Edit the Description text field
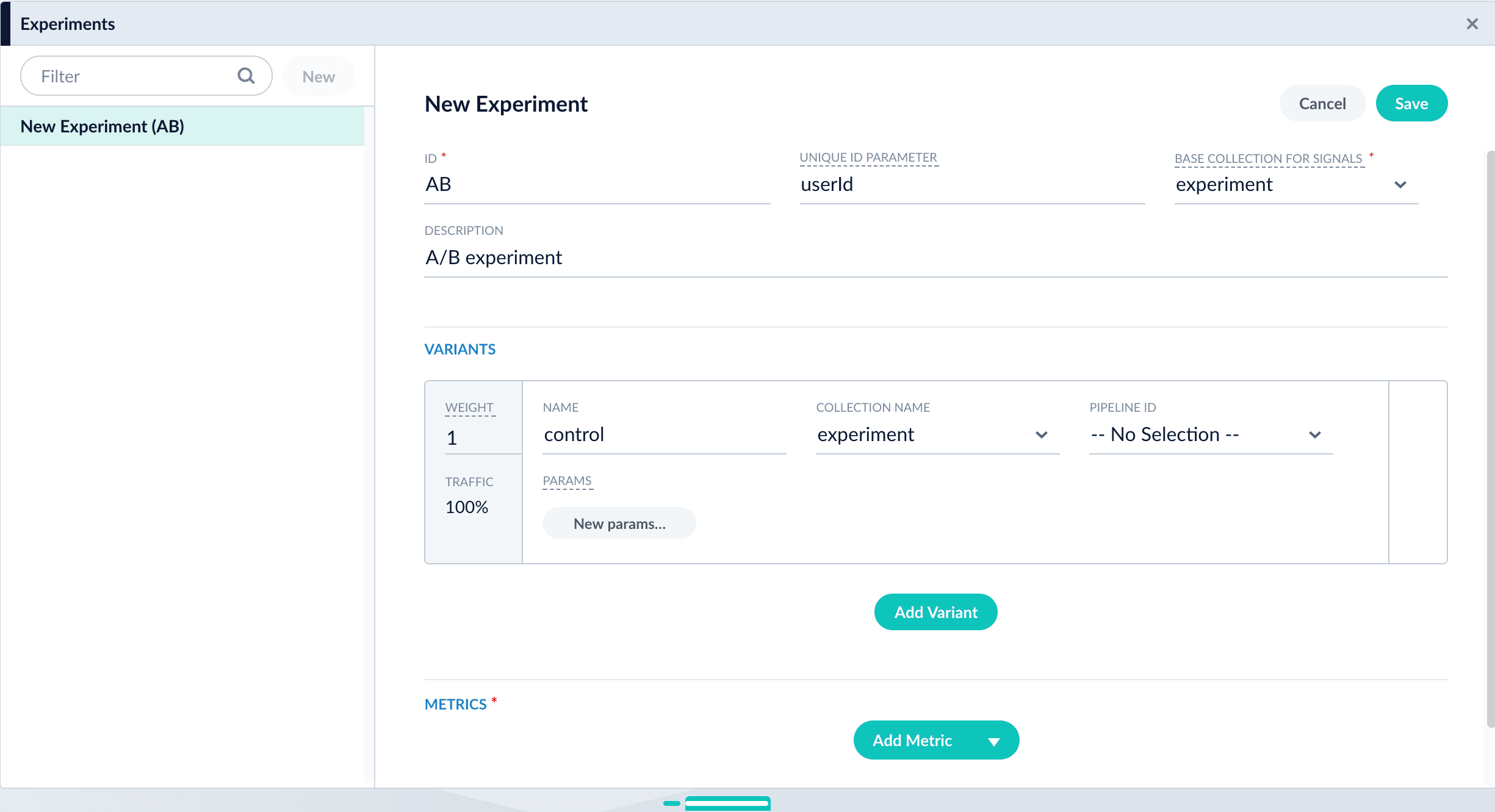This screenshot has width=1495, height=812. (935, 258)
